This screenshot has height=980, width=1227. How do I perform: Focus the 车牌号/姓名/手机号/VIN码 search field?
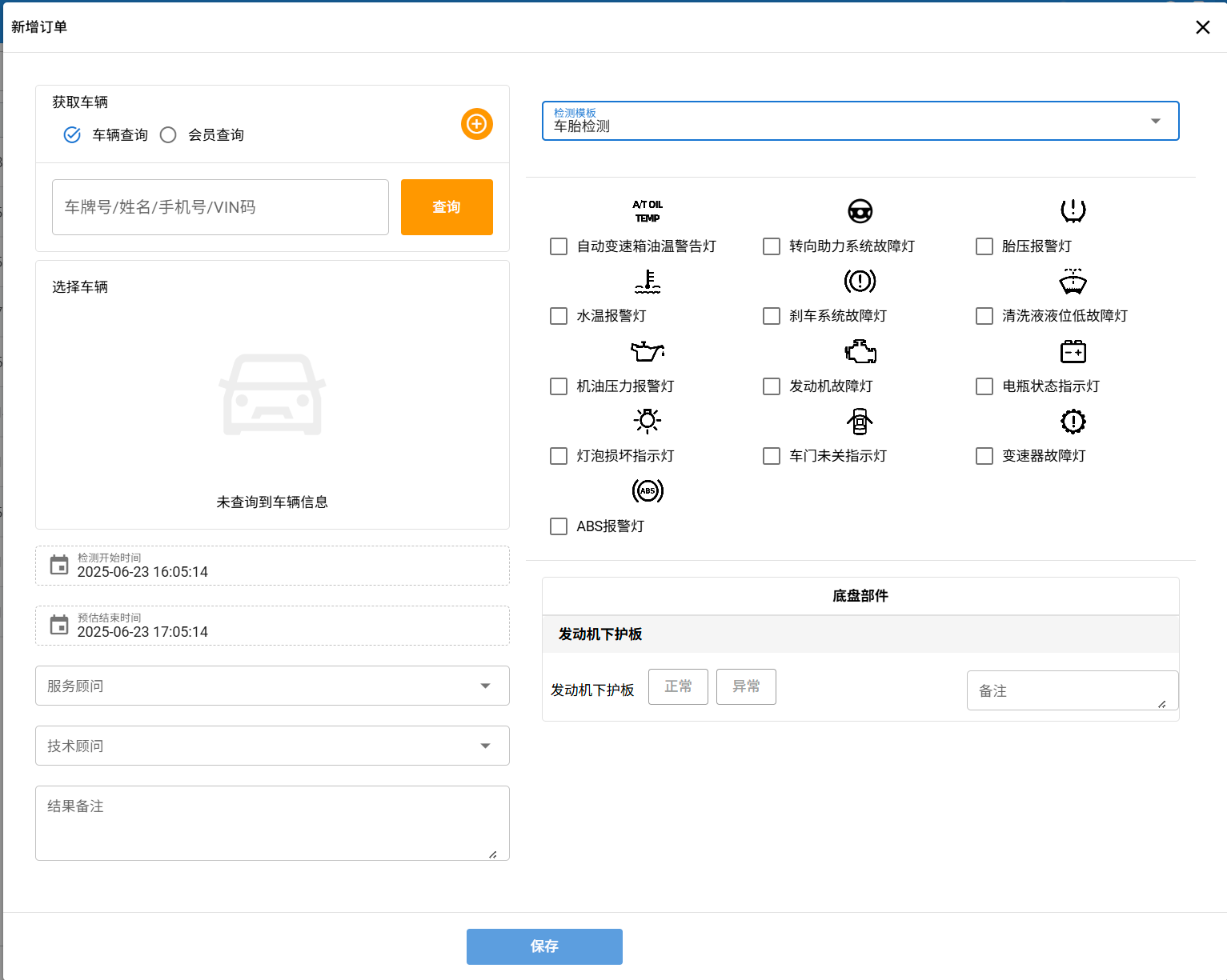[x=220, y=207]
